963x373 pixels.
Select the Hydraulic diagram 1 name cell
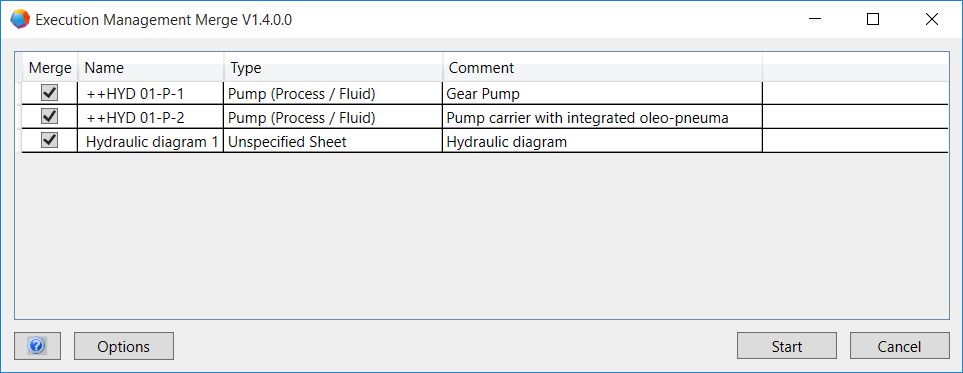click(151, 141)
